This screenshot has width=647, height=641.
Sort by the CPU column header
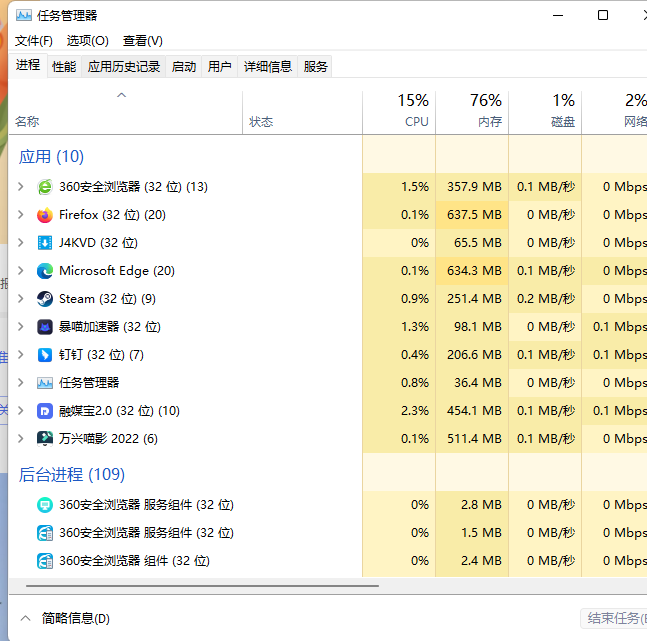399,113
